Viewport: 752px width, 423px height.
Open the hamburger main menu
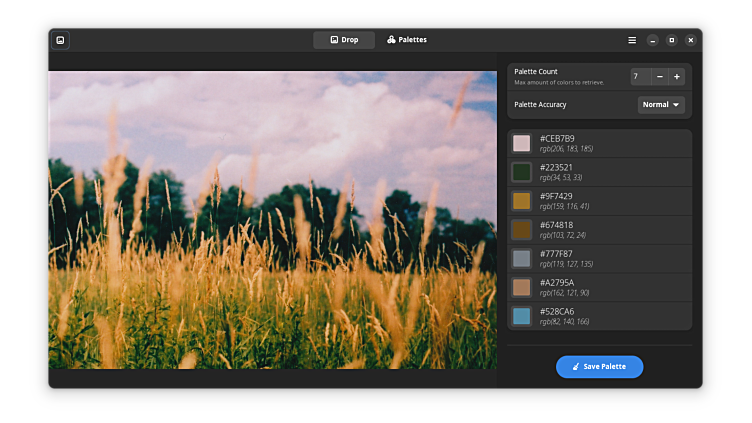[x=632, y=40]
